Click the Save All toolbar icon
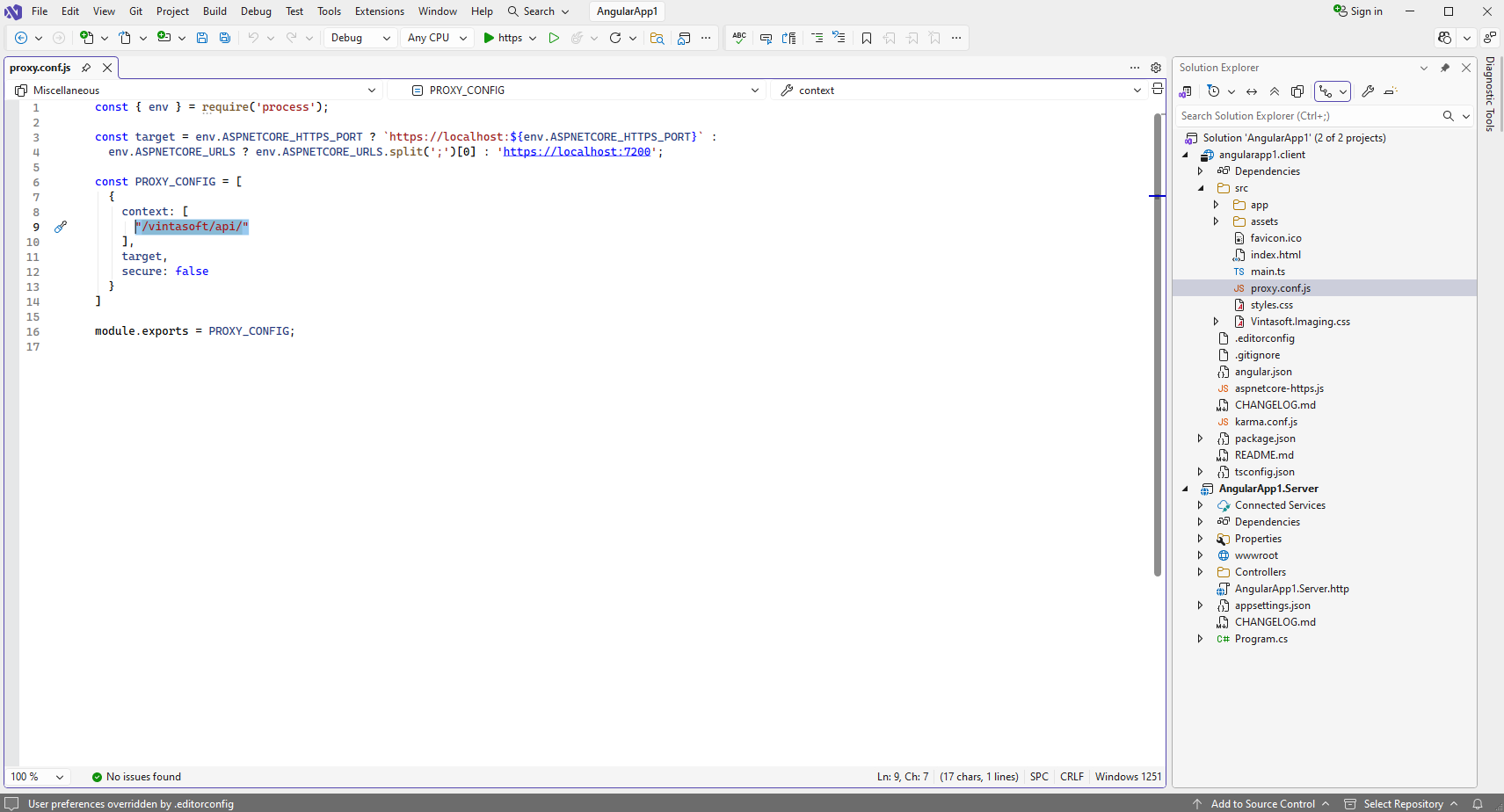The height and width of the screenshot is (812, 1504). coord(225,38)
